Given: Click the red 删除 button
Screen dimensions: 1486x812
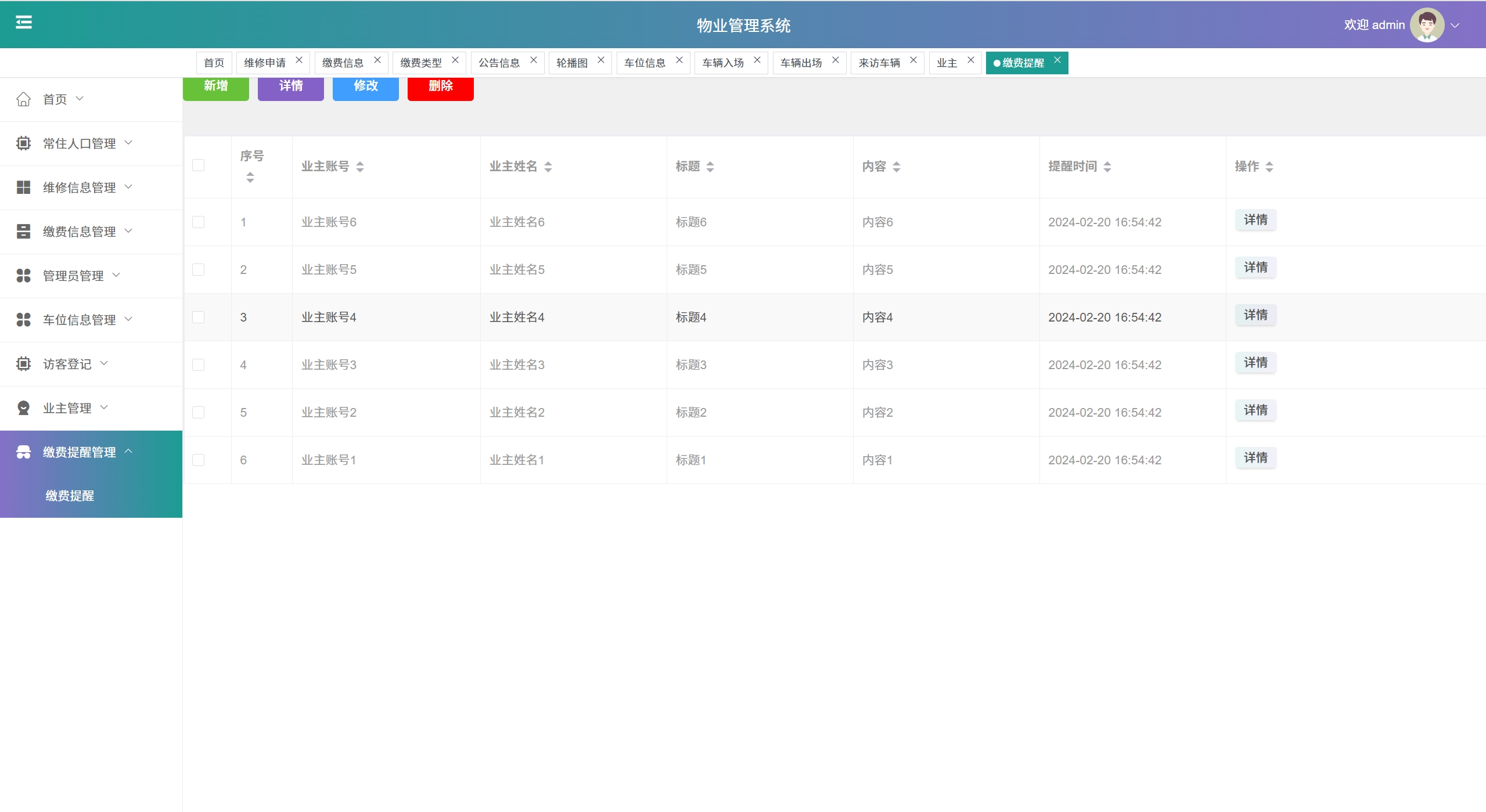Looking at the screenshot, I should click(440, 87).
